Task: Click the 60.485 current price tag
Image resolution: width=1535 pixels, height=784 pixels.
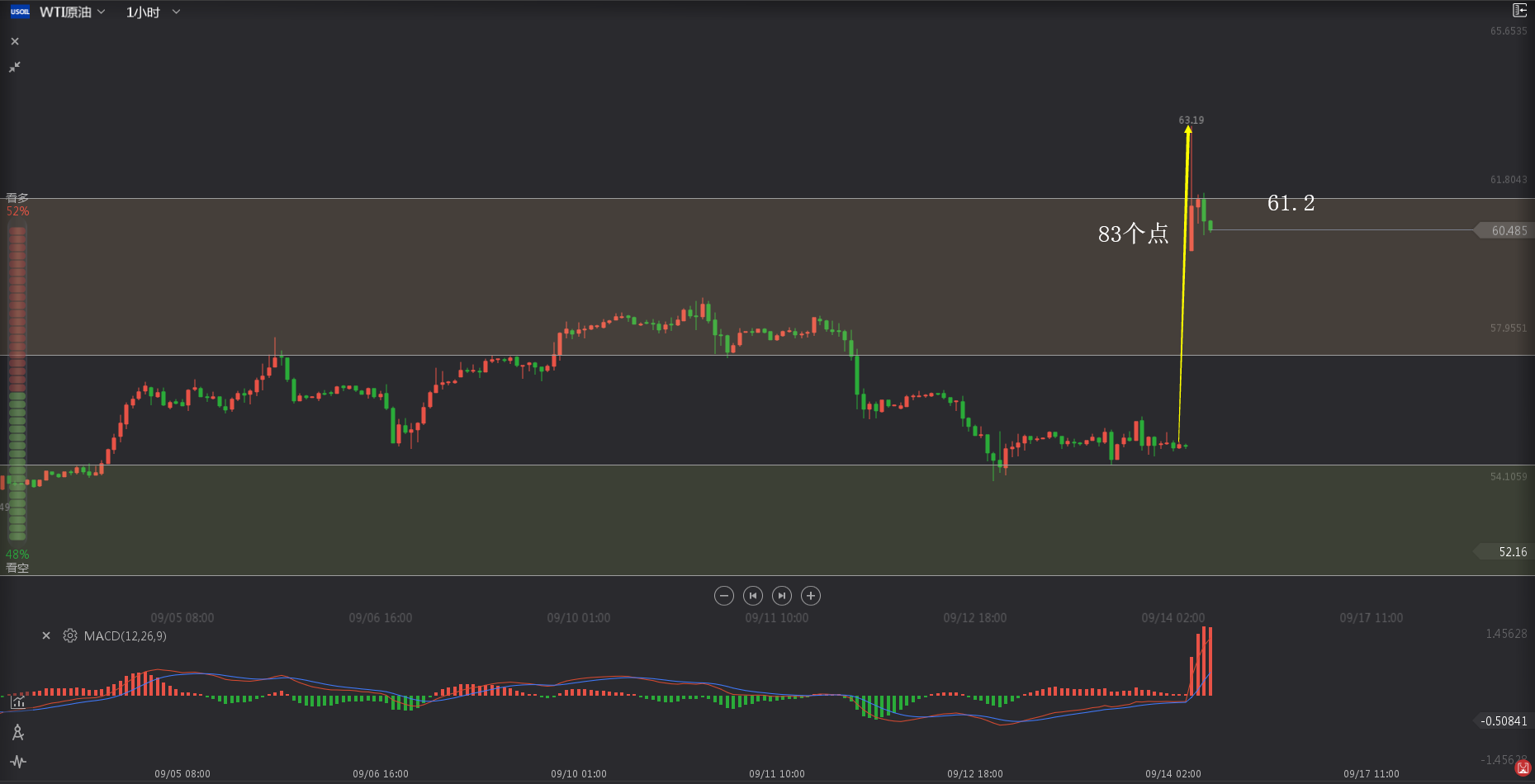Action: click(1508, 230)
